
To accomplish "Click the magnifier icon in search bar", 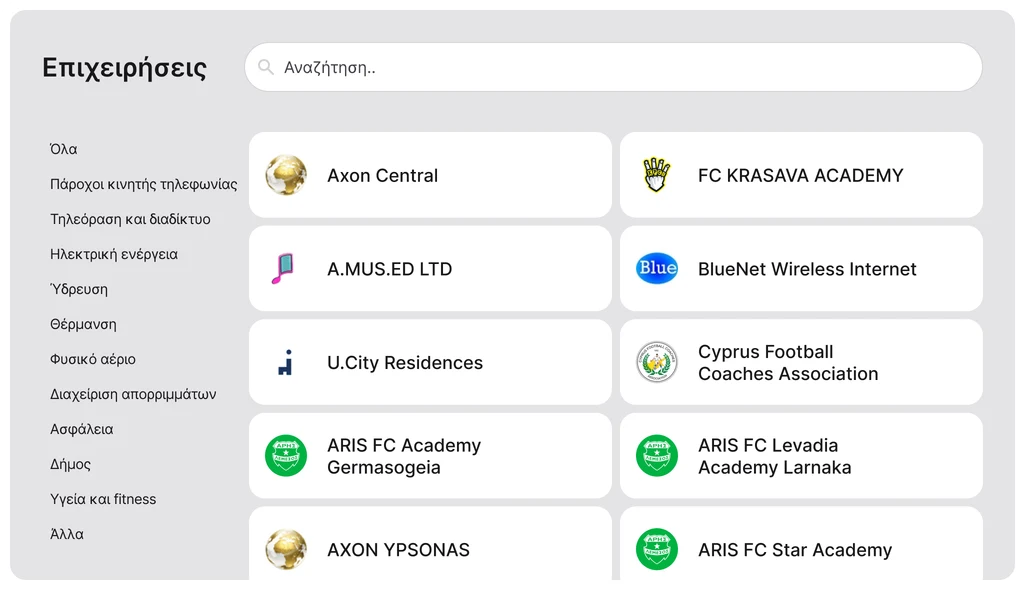I will (266, 68).
